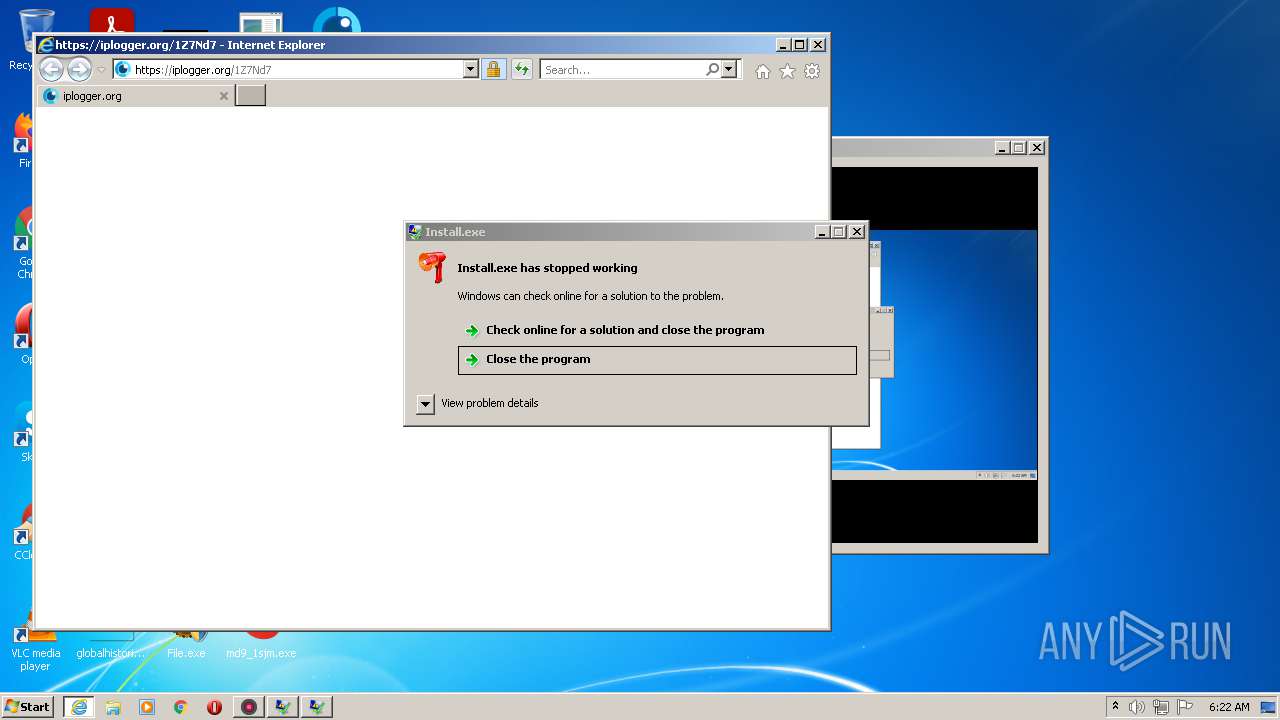Go back in Internet Explorer

(51, 69)
